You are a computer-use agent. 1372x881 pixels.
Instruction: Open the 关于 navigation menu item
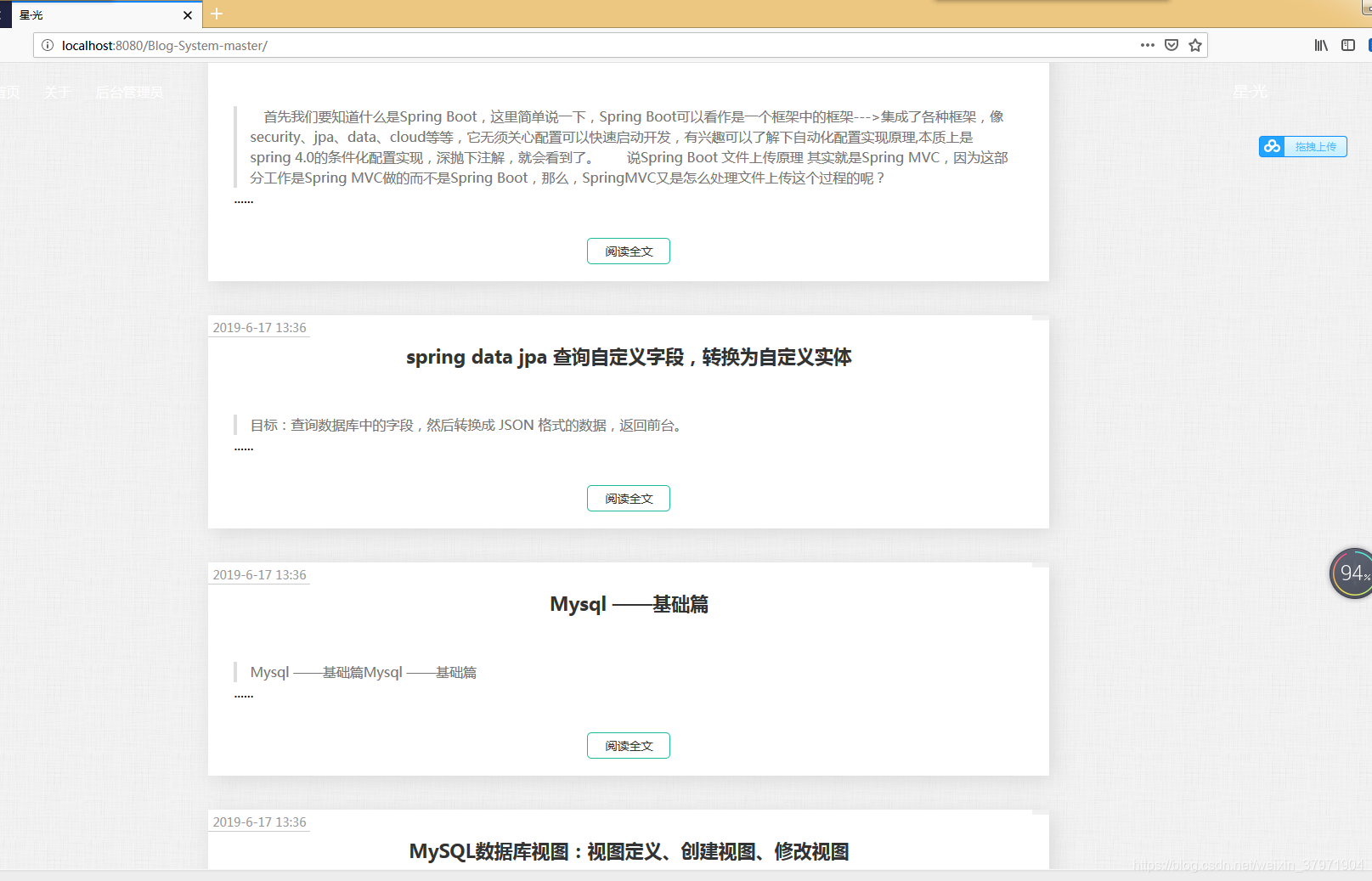coord(57,92)
